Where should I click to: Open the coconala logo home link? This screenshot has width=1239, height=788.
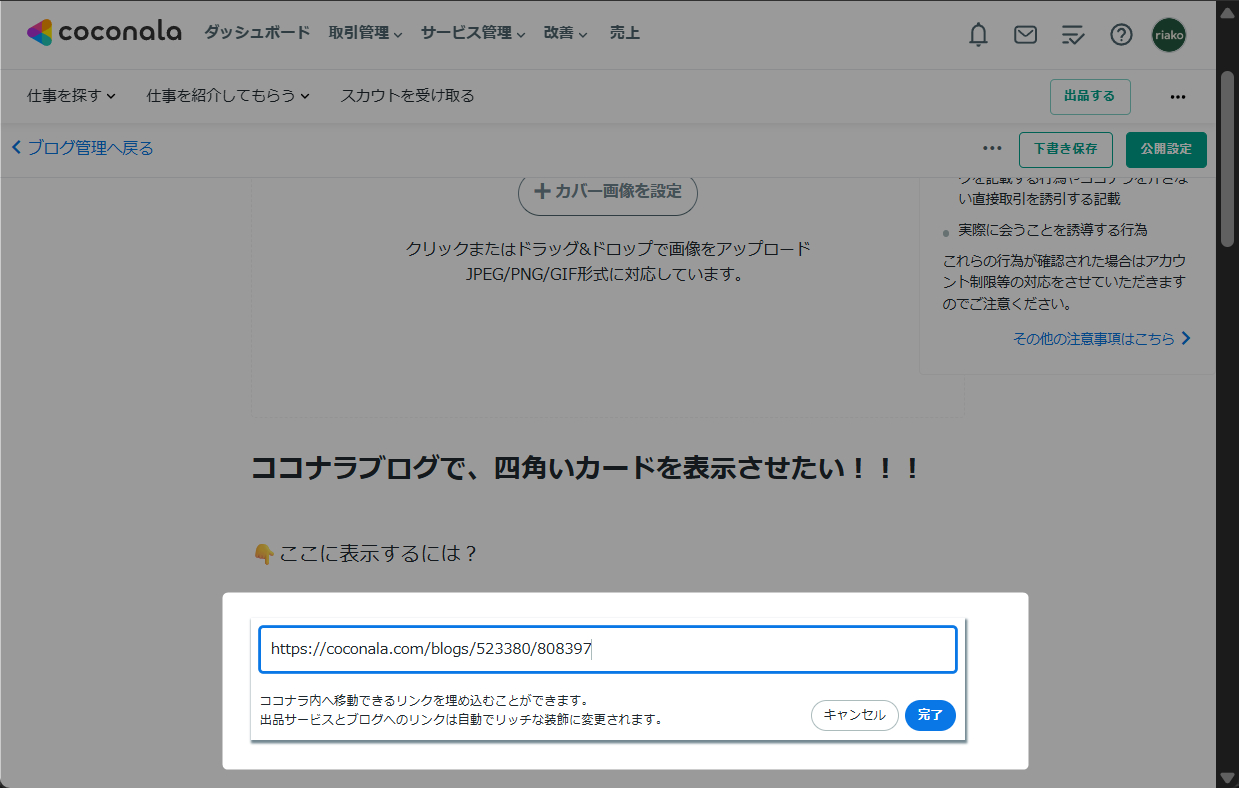[104, 33]
